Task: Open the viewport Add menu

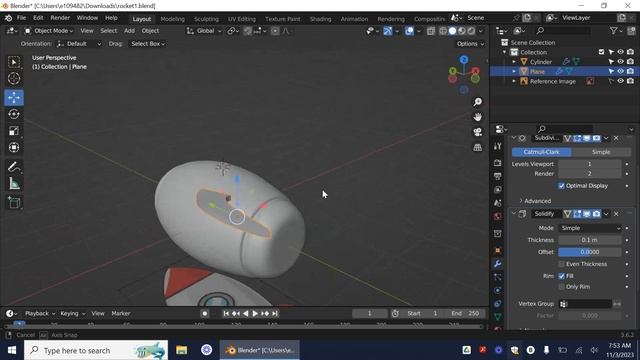Action: 129,31
